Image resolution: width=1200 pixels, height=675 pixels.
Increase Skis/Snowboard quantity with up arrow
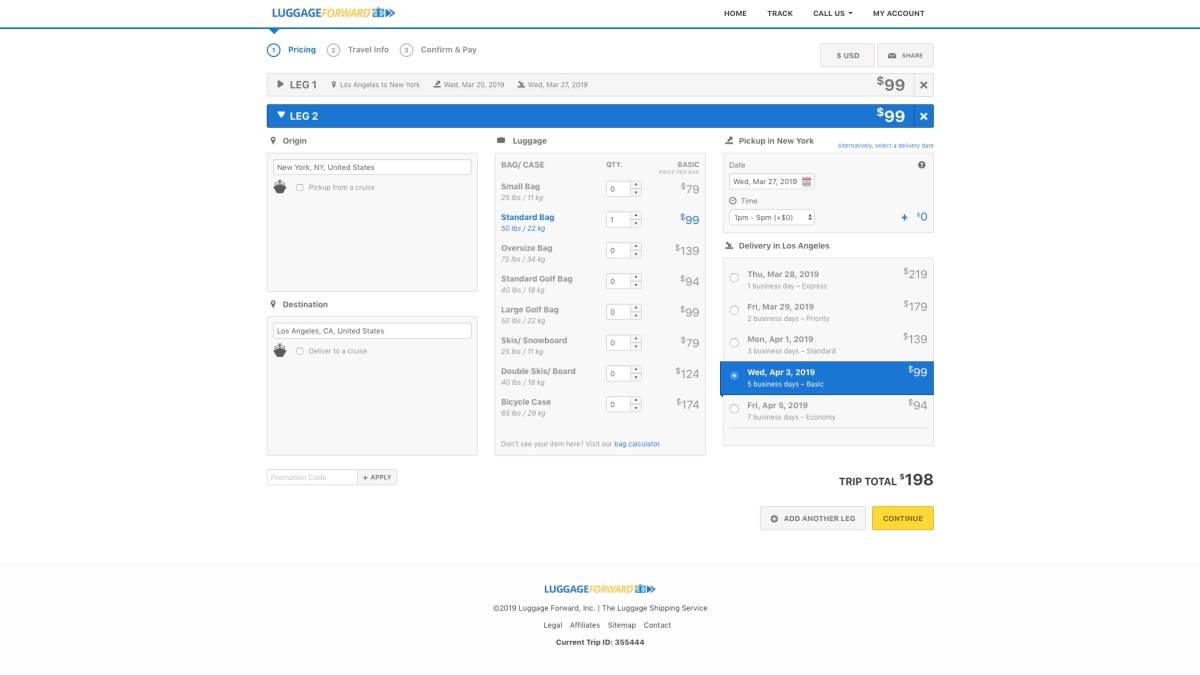(636, 339)
